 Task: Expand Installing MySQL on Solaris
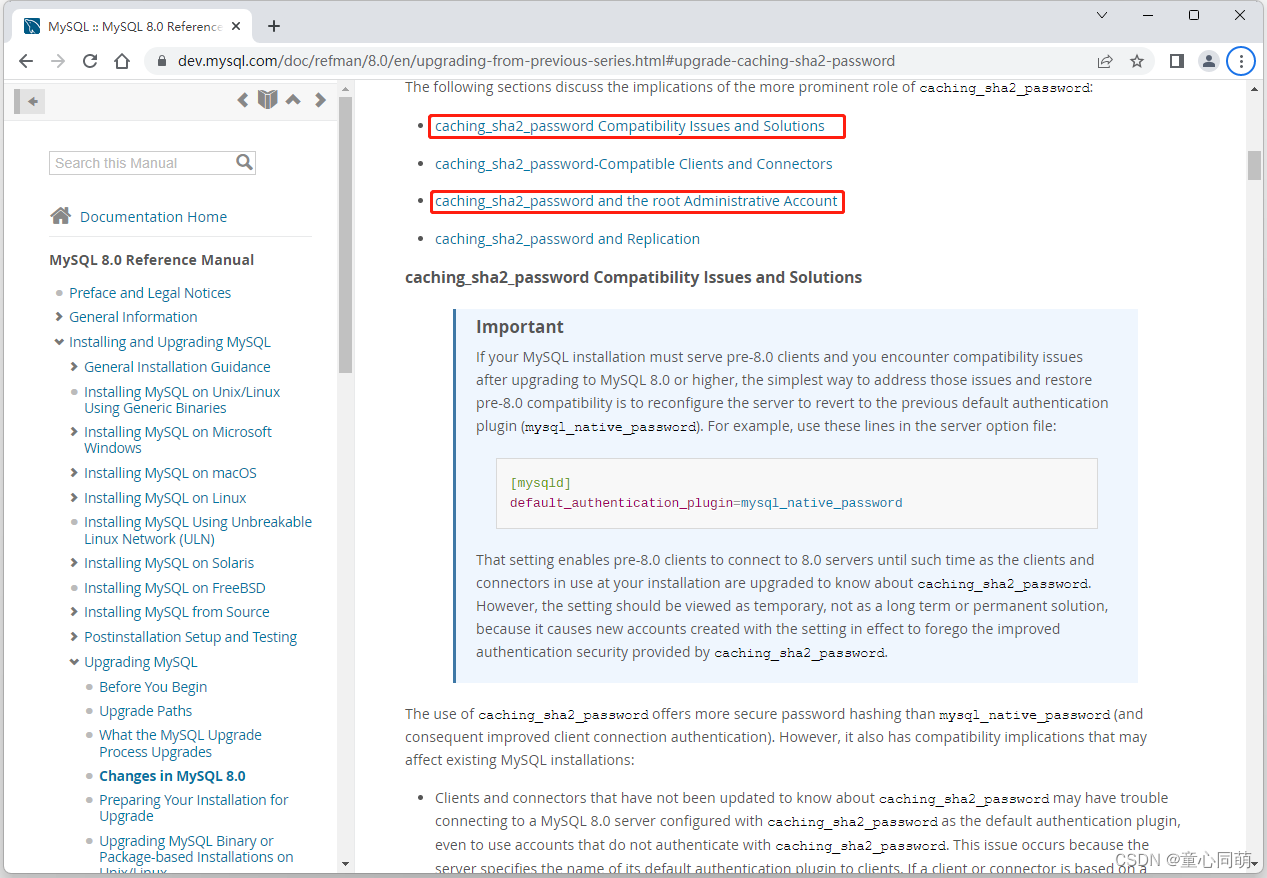(x=74, y=563)
